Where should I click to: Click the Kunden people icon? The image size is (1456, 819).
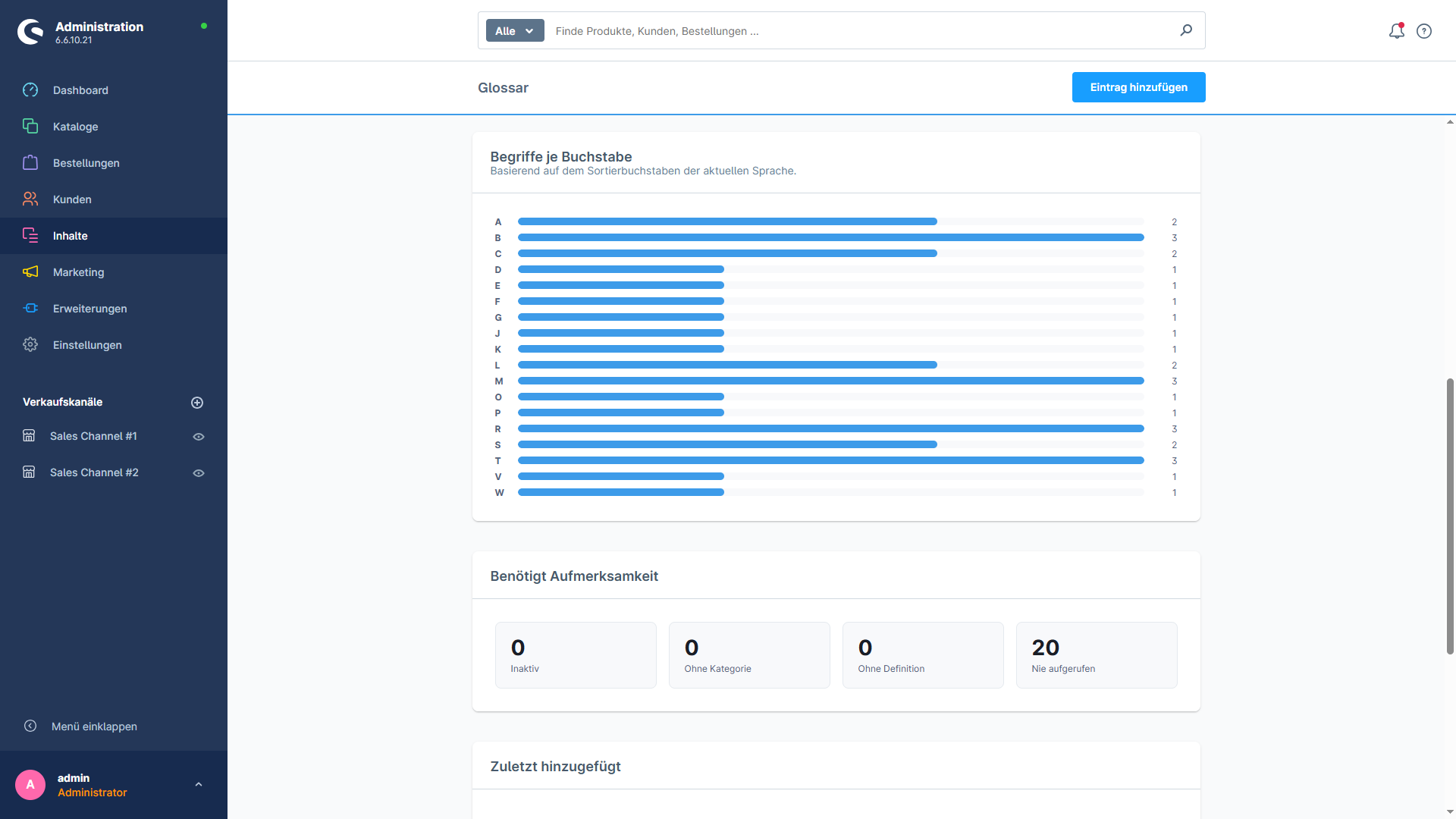point(30,199)
